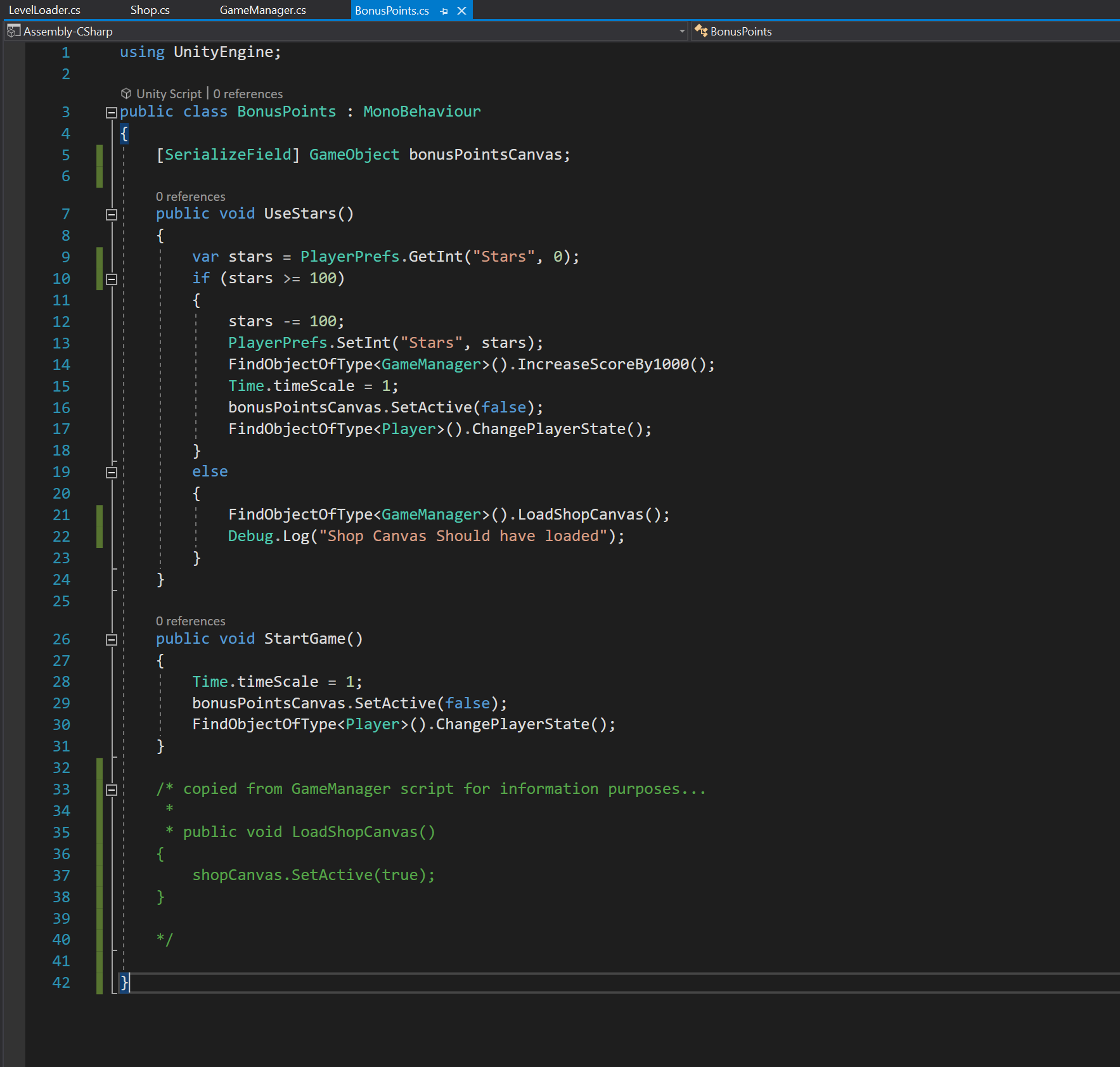Collapse the if (stars >= 100) block
This screenshot has height=1067, width=1120.
(111, 279)
